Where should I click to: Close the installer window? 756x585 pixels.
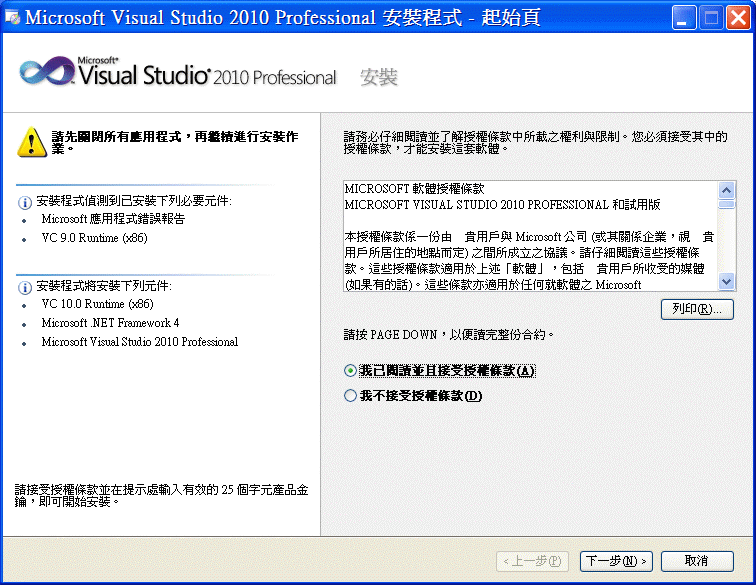pos(738,18)
